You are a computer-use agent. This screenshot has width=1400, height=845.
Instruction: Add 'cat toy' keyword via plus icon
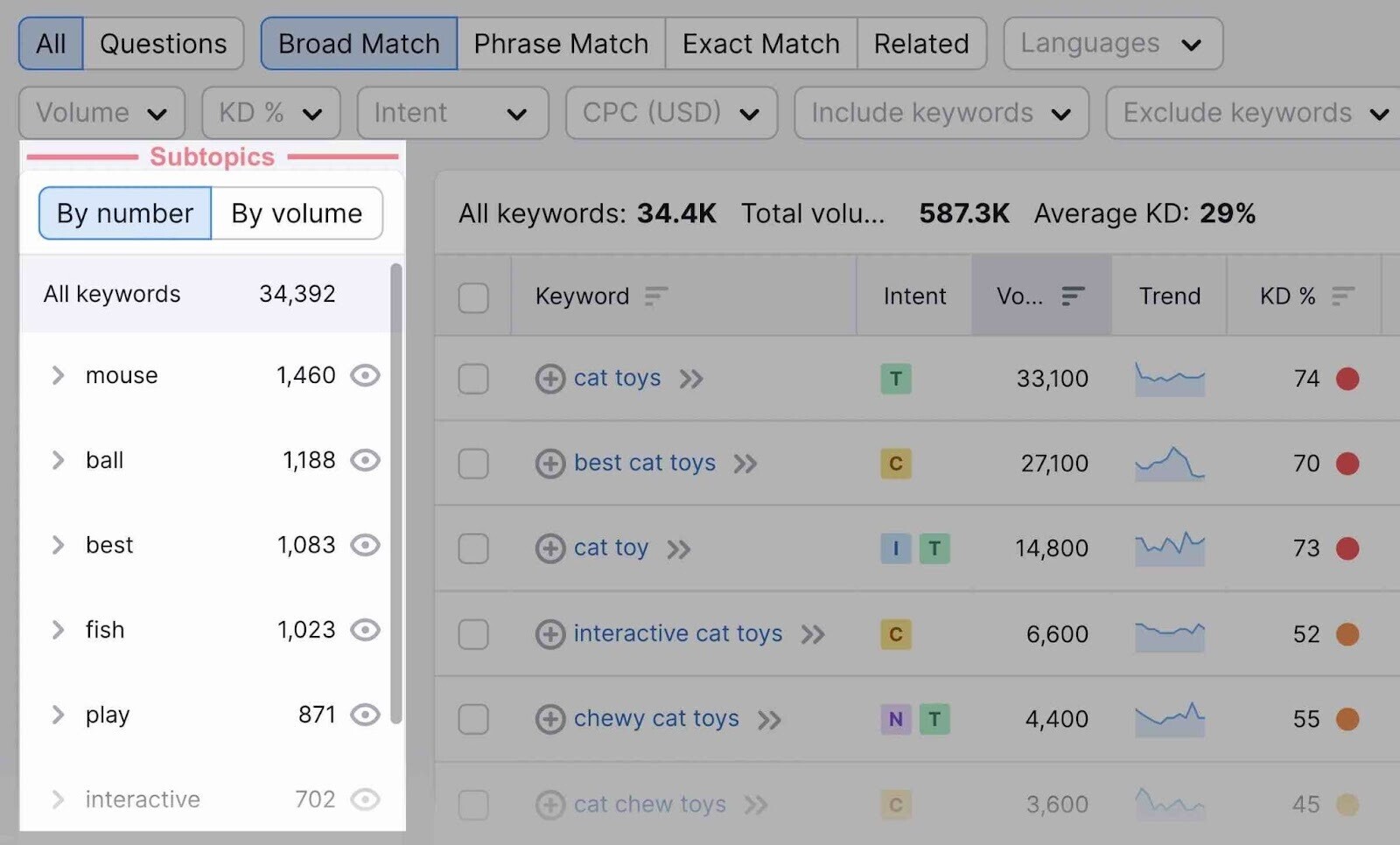[549, 548]
